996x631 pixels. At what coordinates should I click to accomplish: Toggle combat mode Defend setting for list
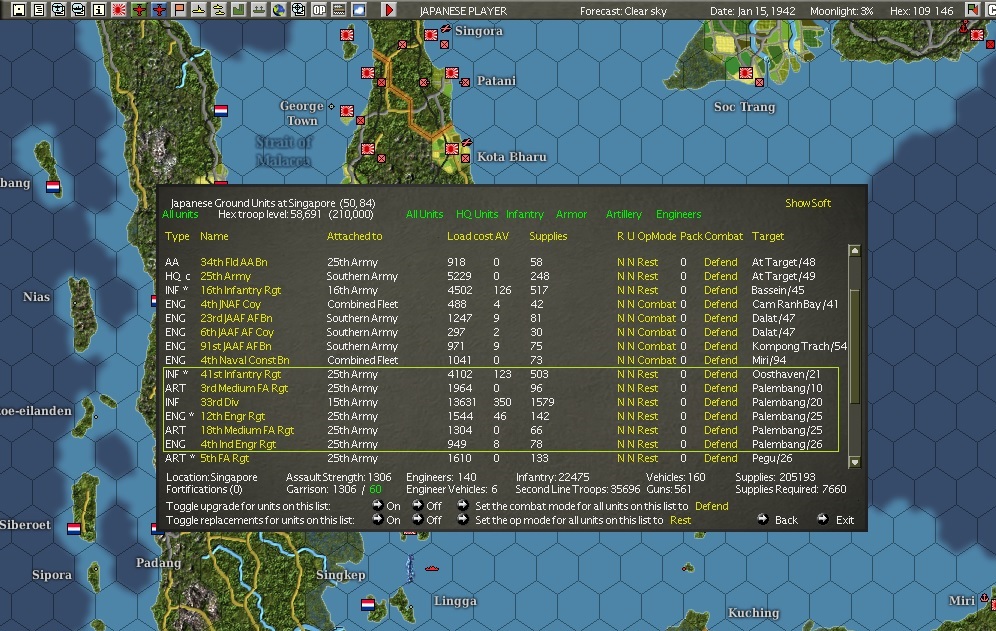pos(711,506)
